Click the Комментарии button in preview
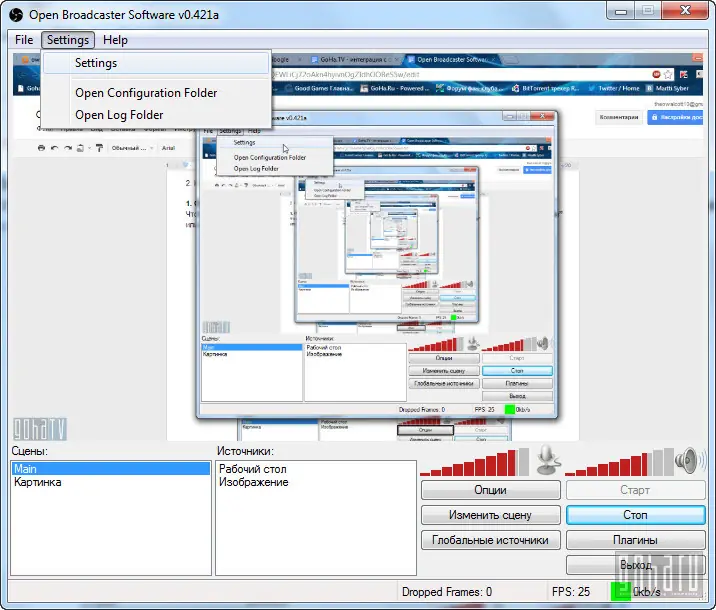The height and width of the screenshot is (610, 716). click(619, 117)
